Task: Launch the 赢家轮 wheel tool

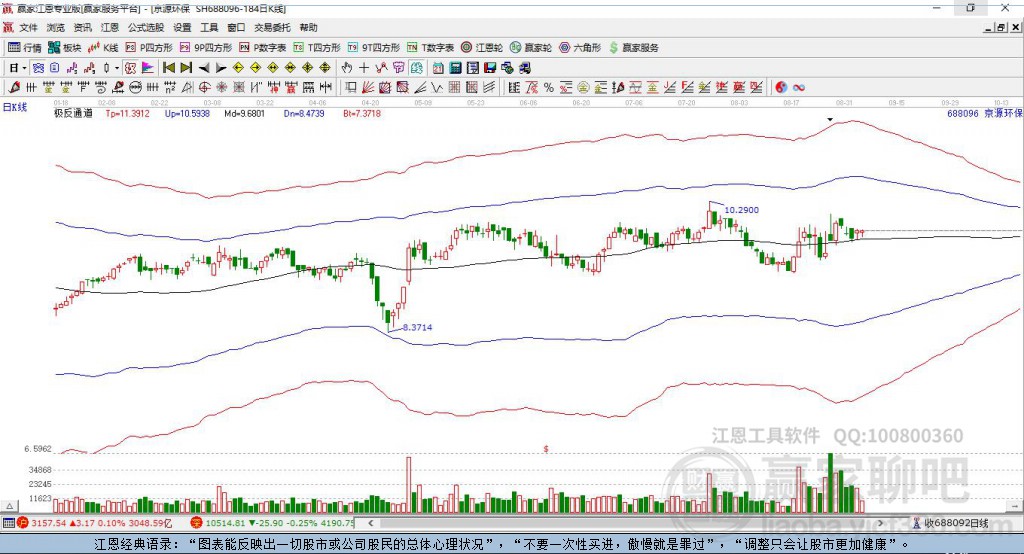Action: click(531, 48)
